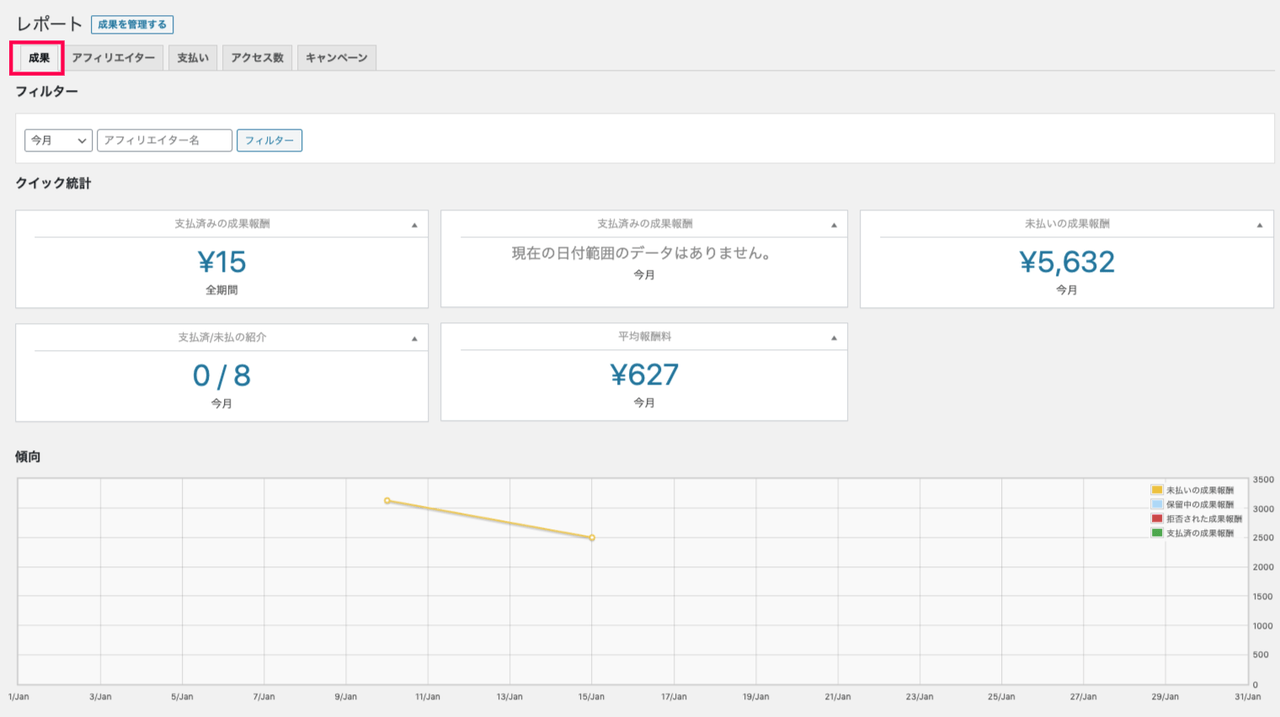Select the chart data point at 15/Jan

tap(592, 538)
